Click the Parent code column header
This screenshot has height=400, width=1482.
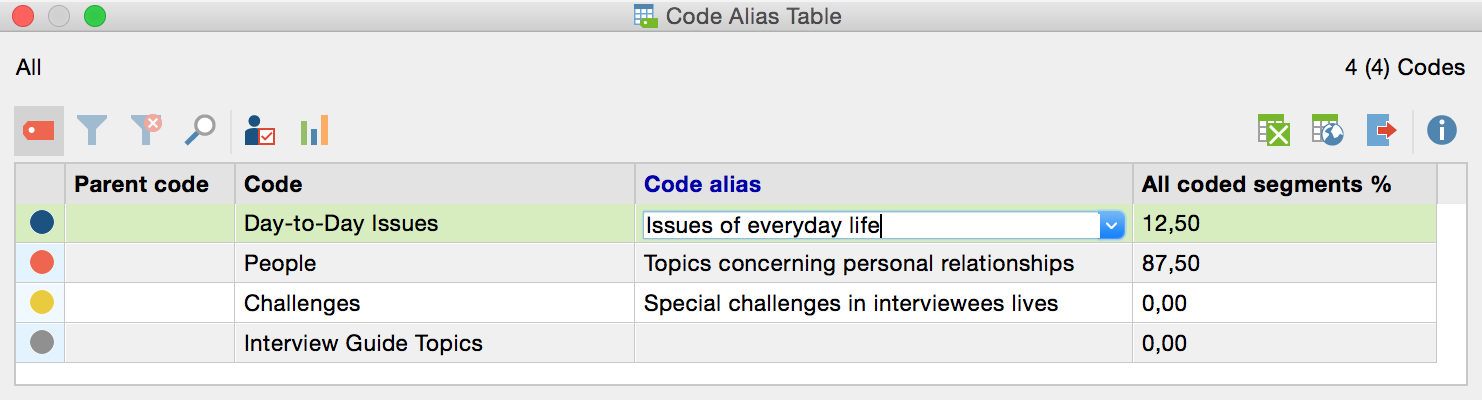pos(141,185)
